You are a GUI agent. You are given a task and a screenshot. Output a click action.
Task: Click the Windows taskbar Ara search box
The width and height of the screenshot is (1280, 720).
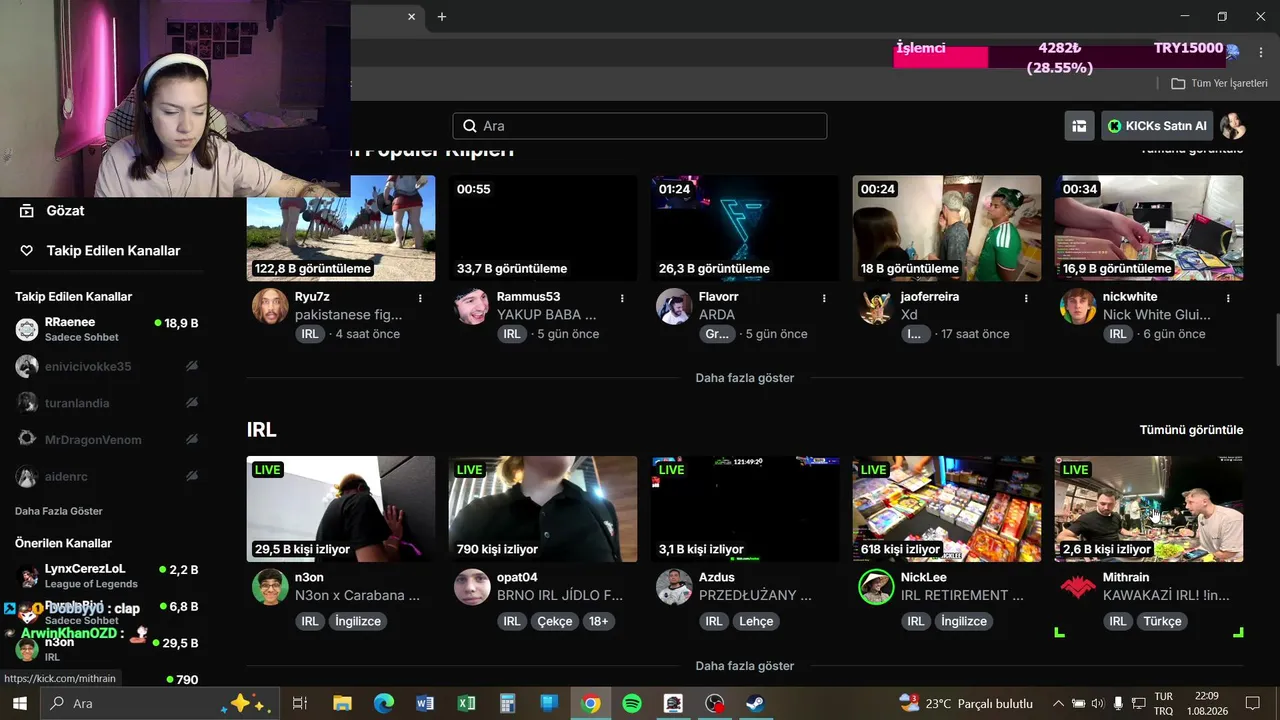(158, 704)
